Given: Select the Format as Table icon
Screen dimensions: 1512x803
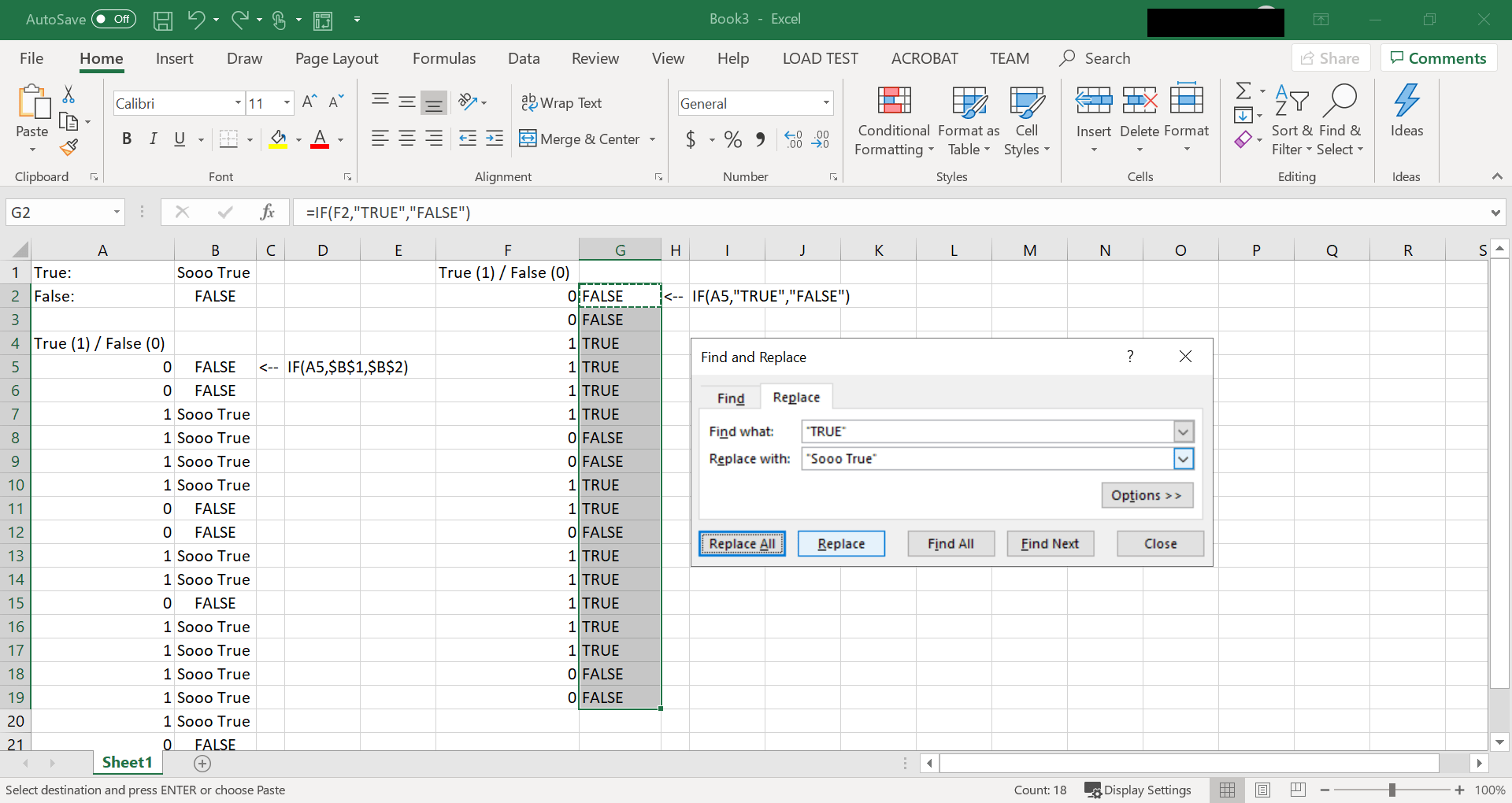Looking at the screenshot, I should (968, 102).
